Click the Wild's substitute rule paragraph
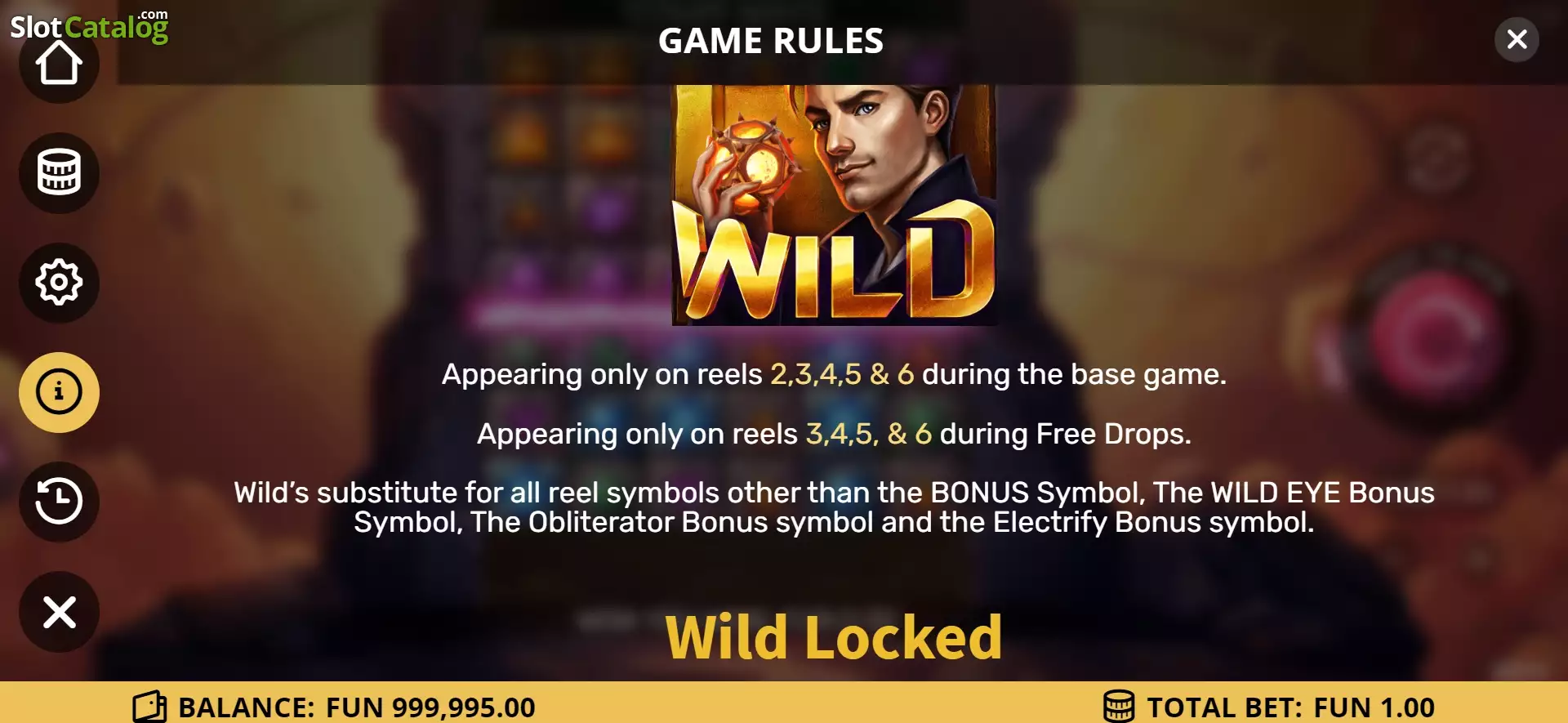 click(834, 507)
